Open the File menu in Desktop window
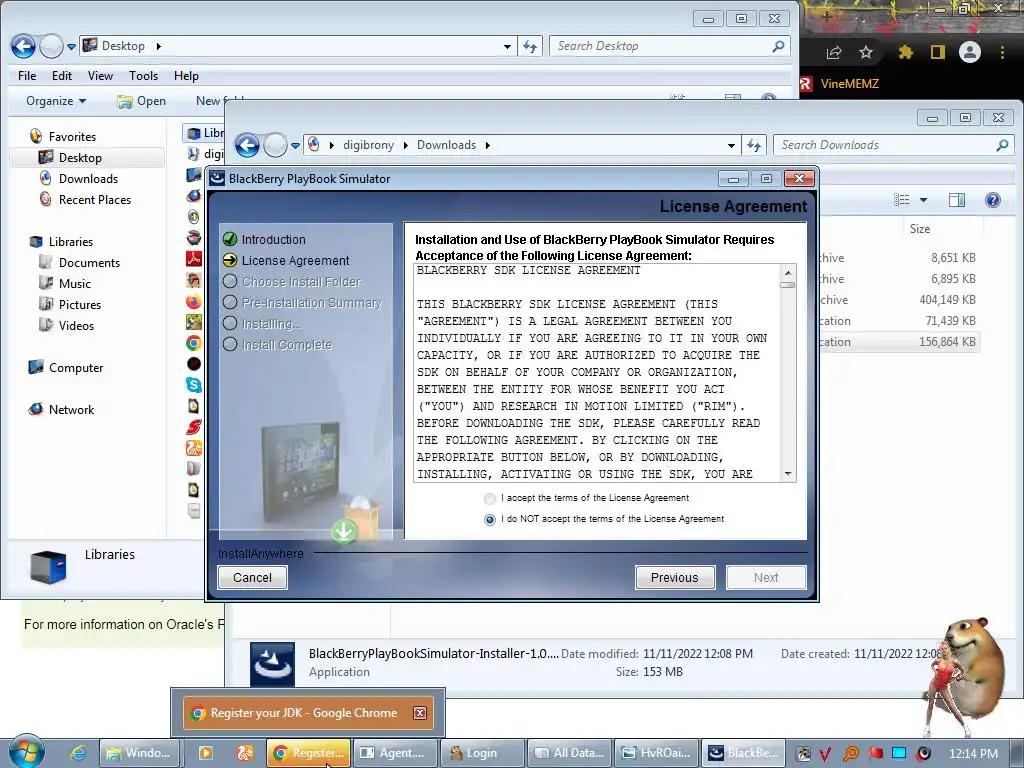Image resolution: width=1024 pixels, height=768 pixels. pos(27,76)
